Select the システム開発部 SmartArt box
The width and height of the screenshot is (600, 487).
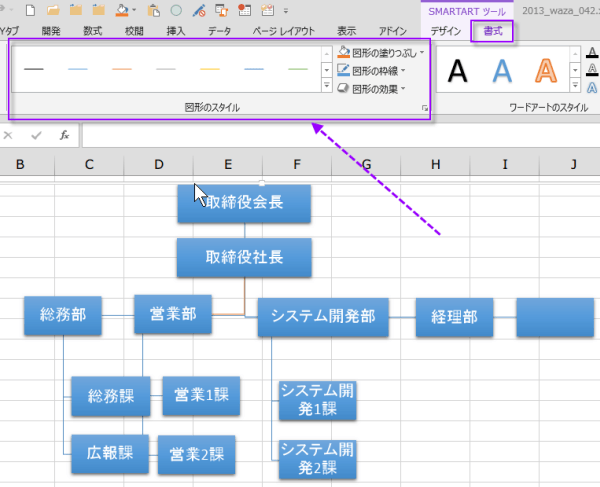click(x=323, y=317)
